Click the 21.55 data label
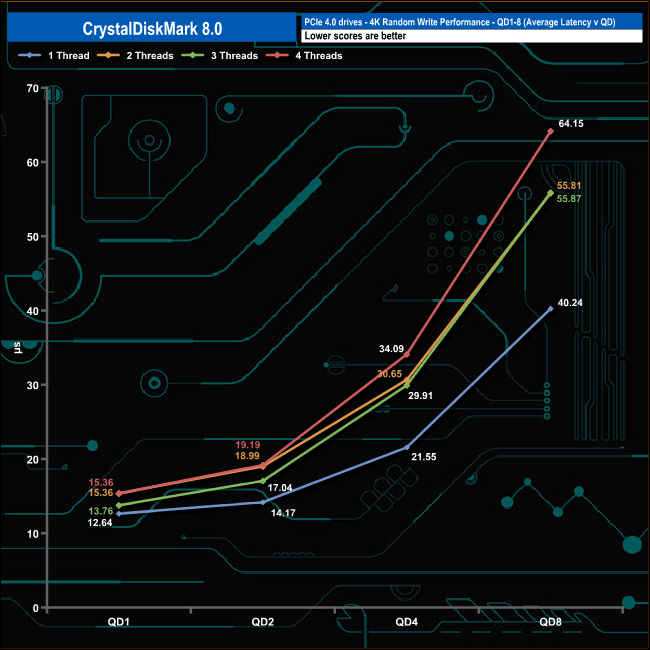Image resolution: width=650 pixels, height=650 pixels. coord(424,457)
